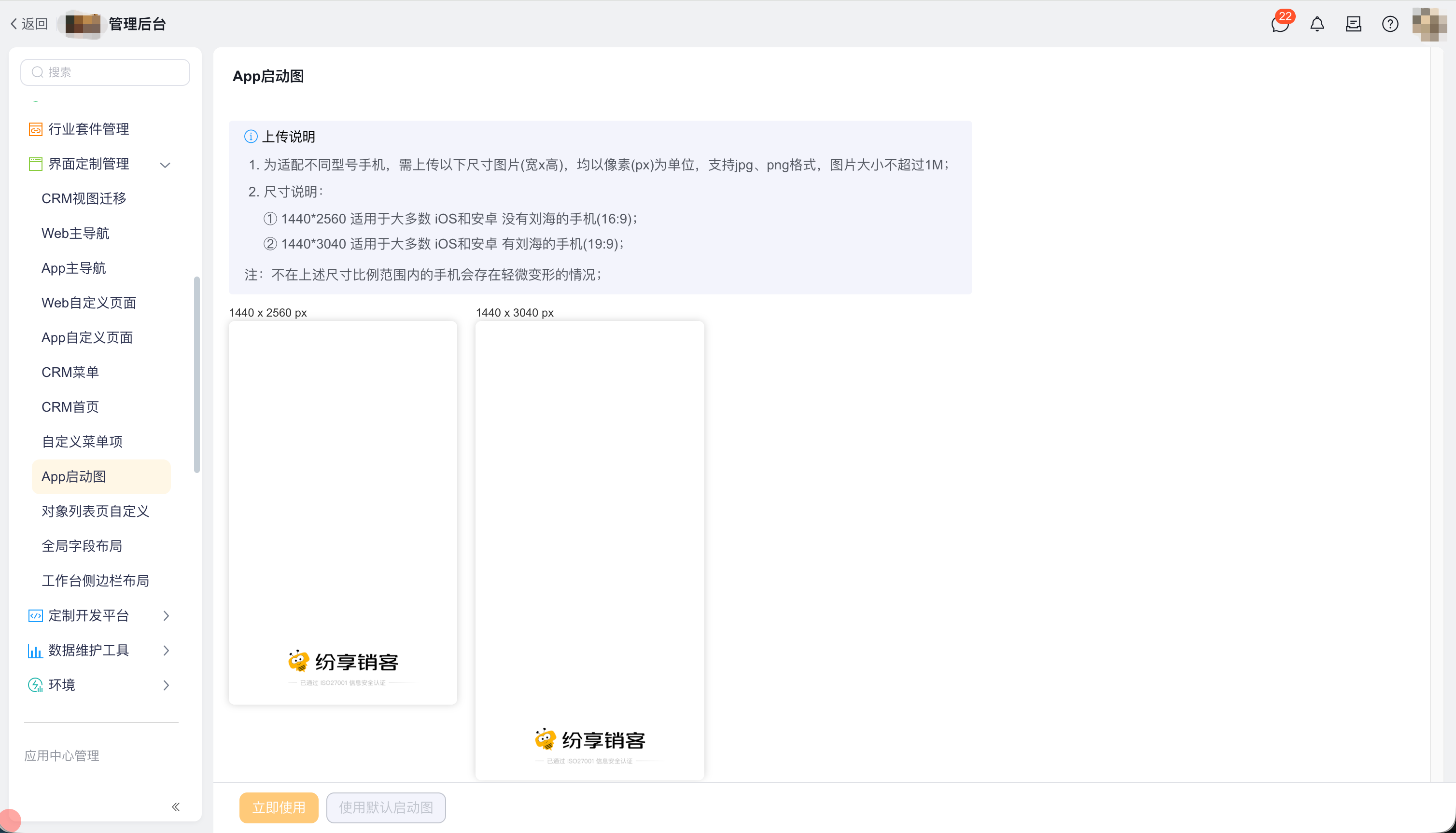Image resolution: width=1456 pixels, height=833 pixels.
Task: Open CRM首页 in sidebar
Action: (70, 407)
